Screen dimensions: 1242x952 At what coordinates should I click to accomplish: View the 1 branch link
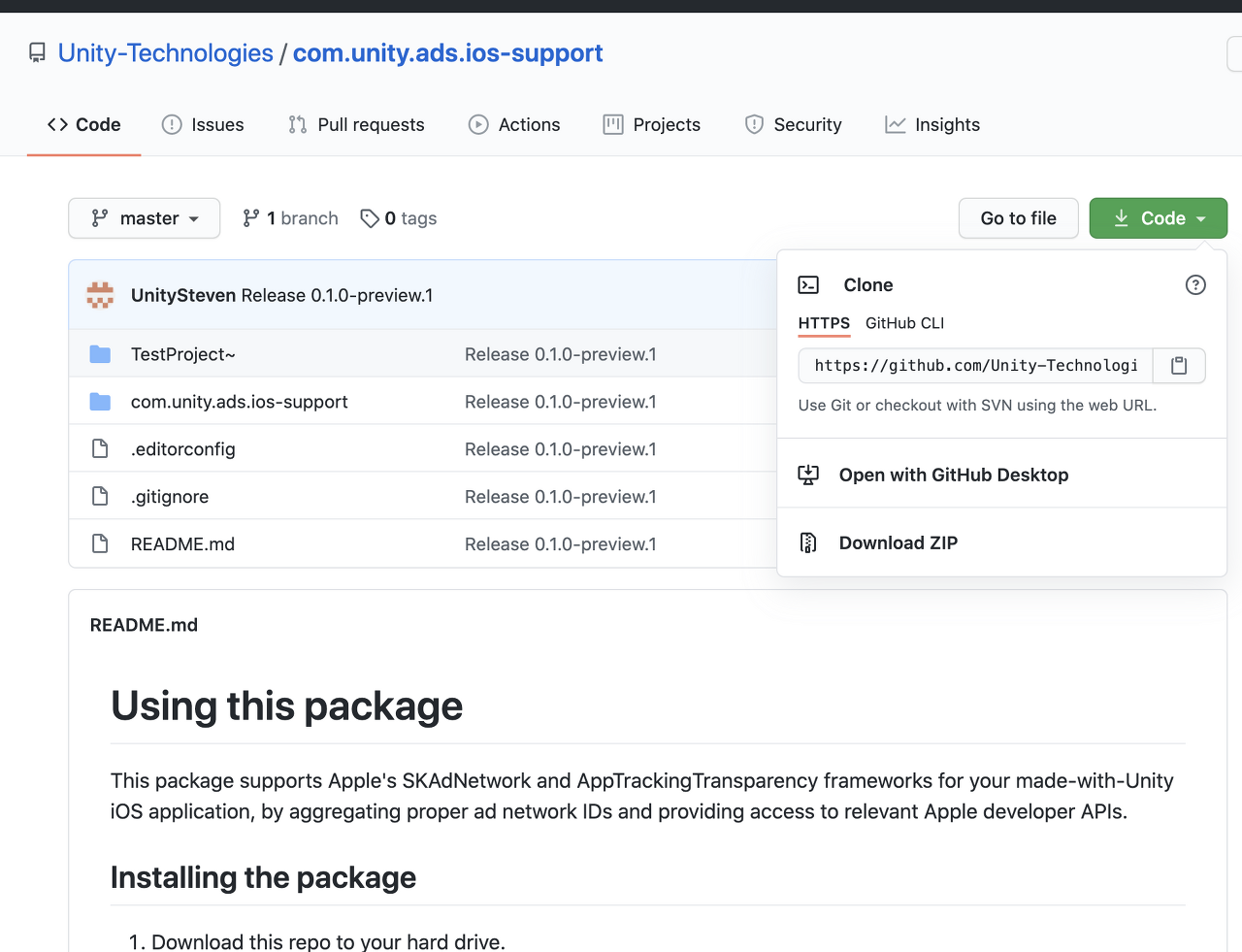point(290,218)
